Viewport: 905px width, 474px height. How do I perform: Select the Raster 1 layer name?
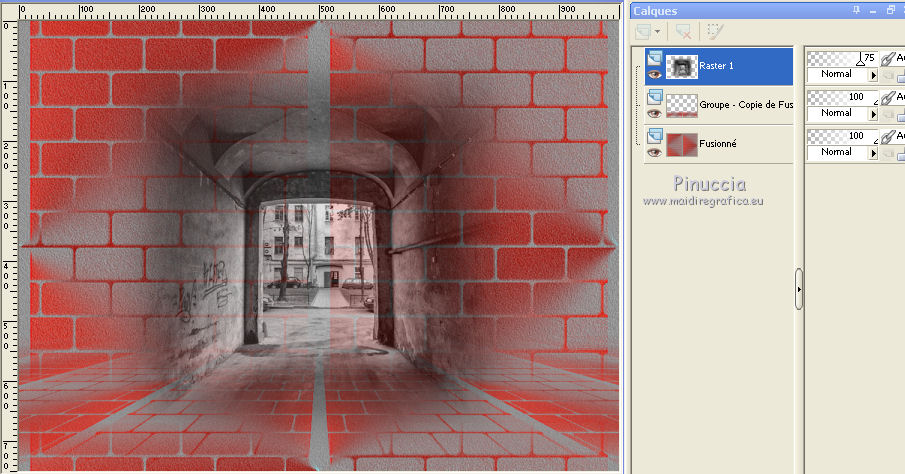click(x=716, y=66)
